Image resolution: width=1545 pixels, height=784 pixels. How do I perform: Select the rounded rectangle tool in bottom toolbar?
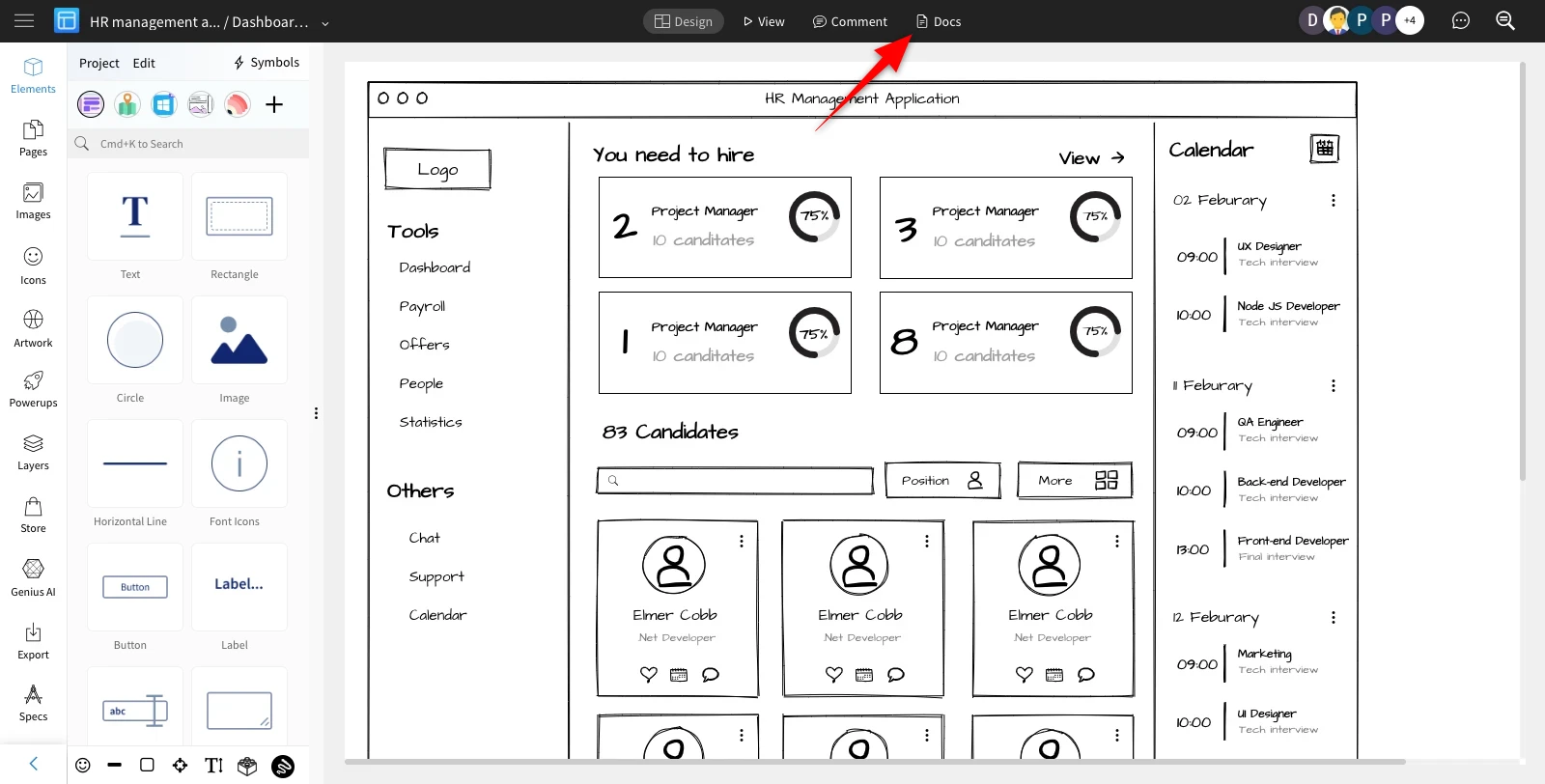point(147,766)
